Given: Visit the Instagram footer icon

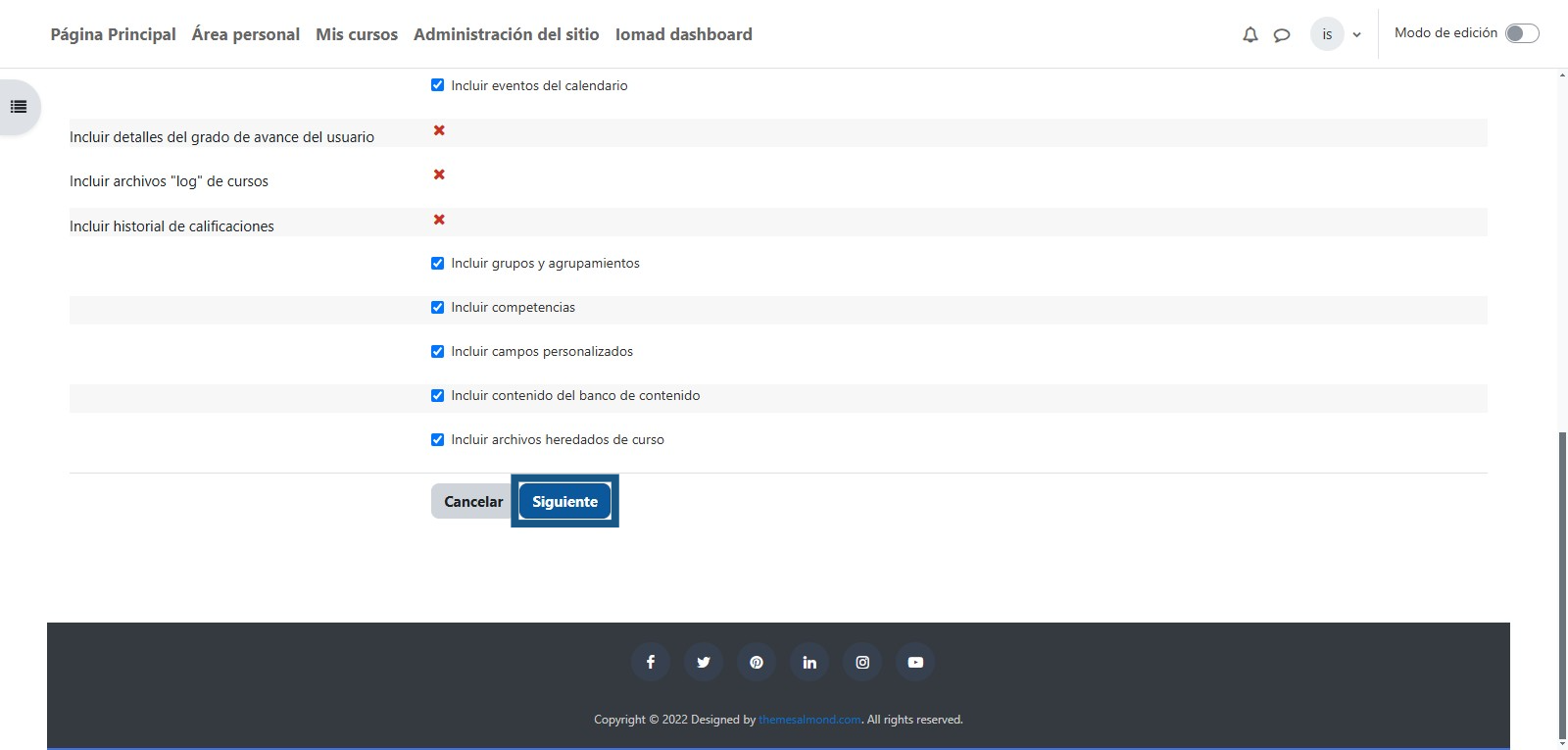Looking at the screenshot, I should (x=862, y=663).
